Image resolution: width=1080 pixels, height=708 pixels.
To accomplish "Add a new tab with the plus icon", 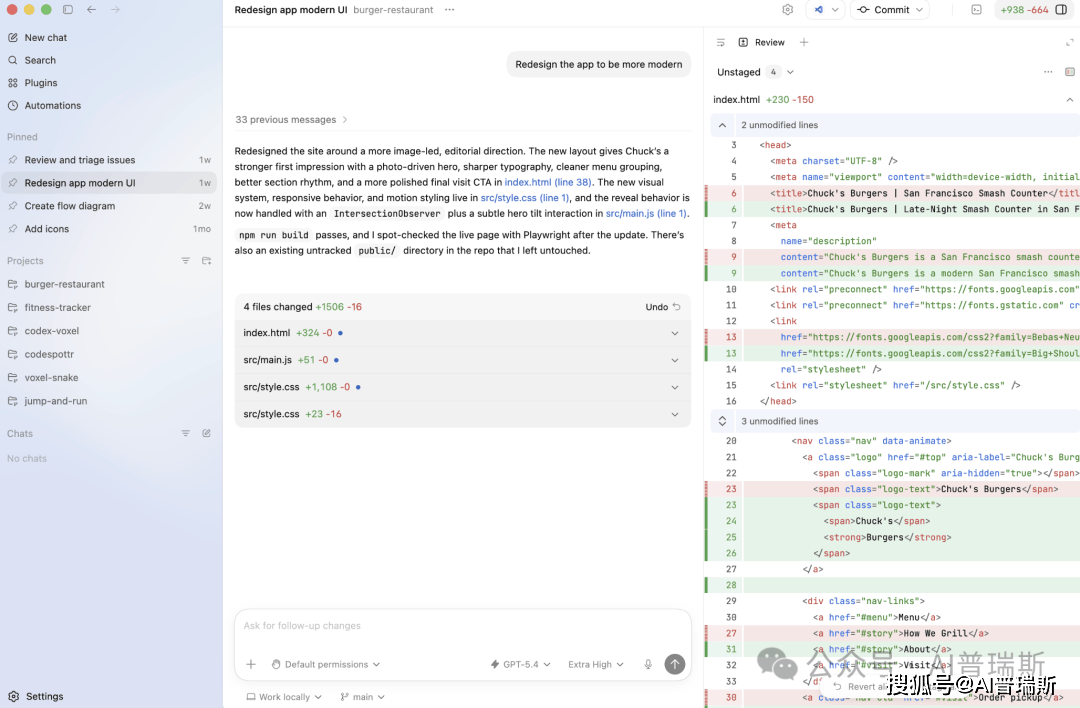I will click(x=804, y=42).
